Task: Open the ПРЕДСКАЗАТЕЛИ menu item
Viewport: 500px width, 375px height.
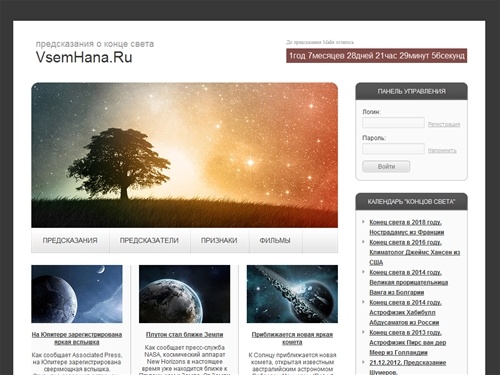Action: [149, 241]
